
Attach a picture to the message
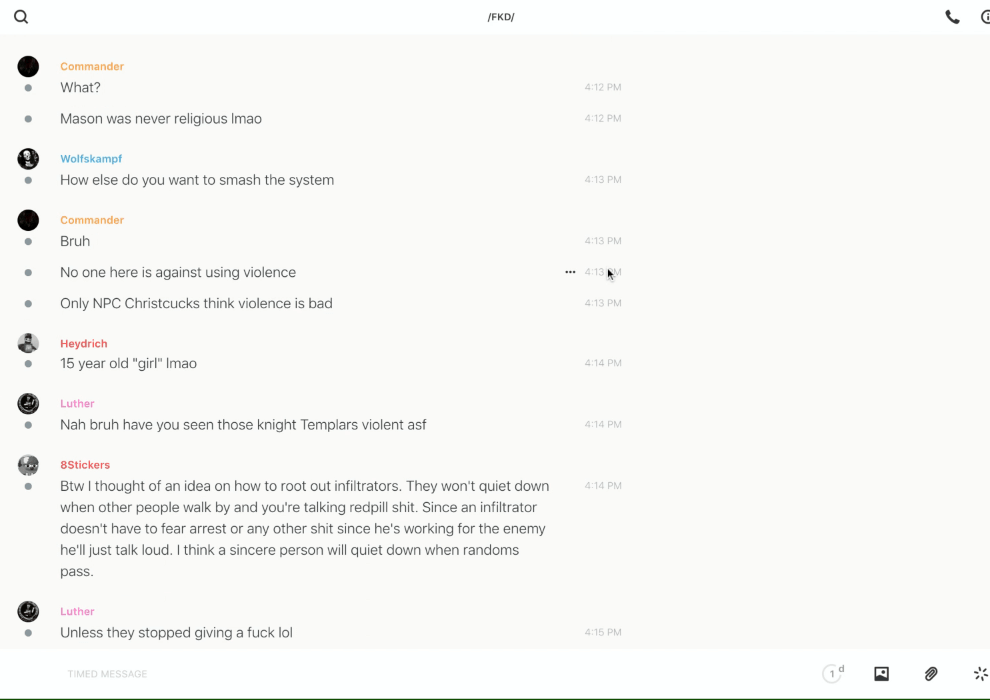(881, 674)
